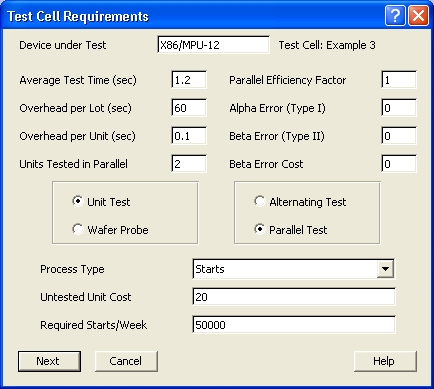The height and width of the screenshot is (389, 434).
Task: Focus the Average Test Time field
Action: pyautogui.click(x=189, y=80)
